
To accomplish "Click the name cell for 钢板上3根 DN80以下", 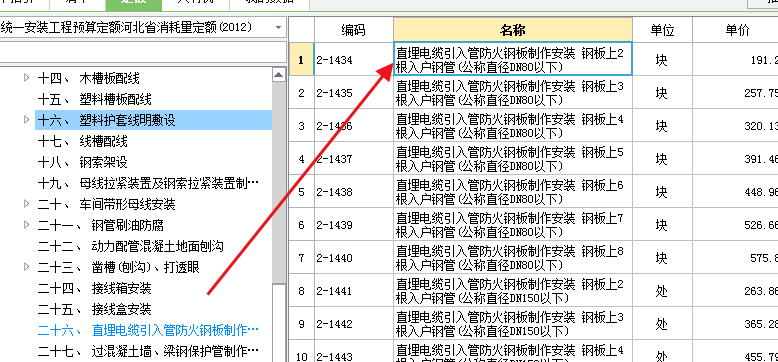I will tap(513, 93).
